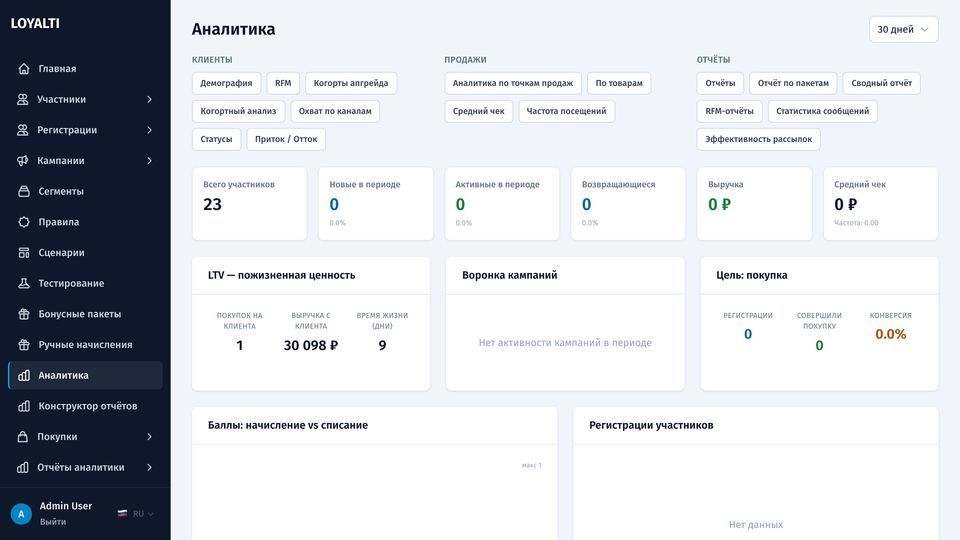The image size is (960, 540).
Task: Expand the Регистрации submenu chevron
Action: coord(149,130)
